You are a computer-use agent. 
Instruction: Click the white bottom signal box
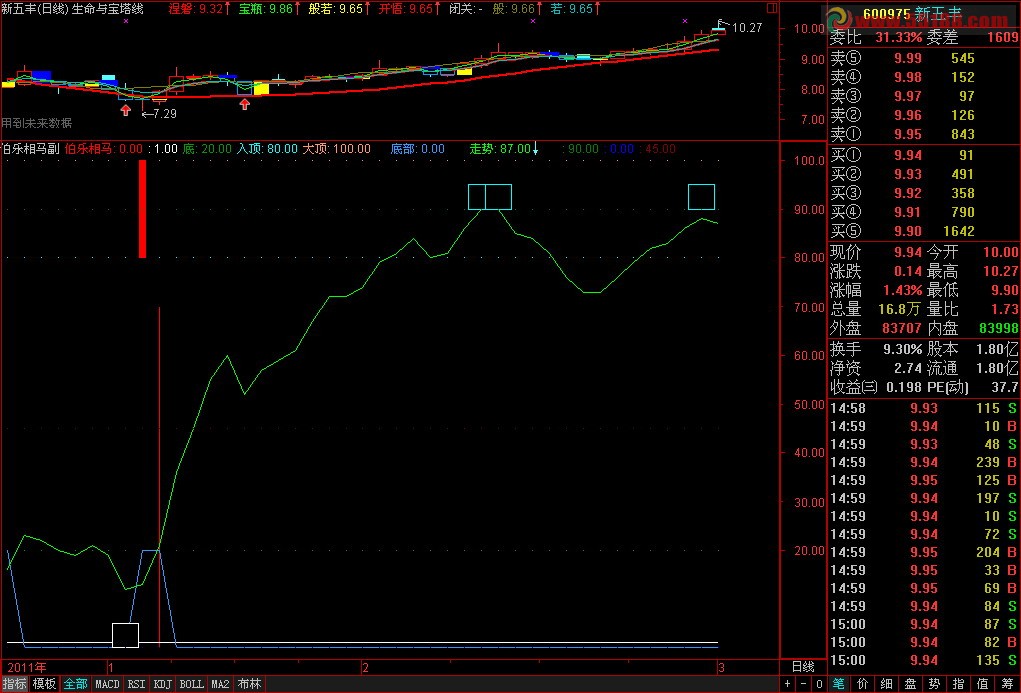pyautogui.click(x=126, y=635)
